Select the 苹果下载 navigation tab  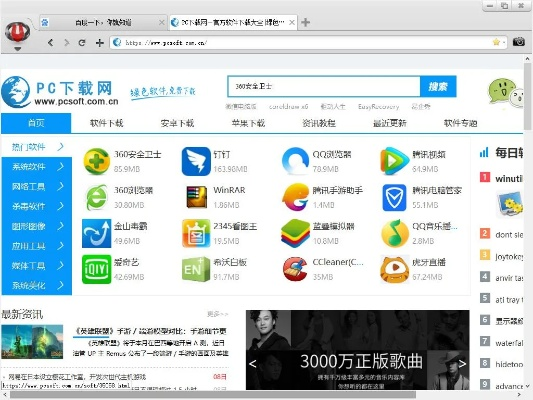click(248, 123)
